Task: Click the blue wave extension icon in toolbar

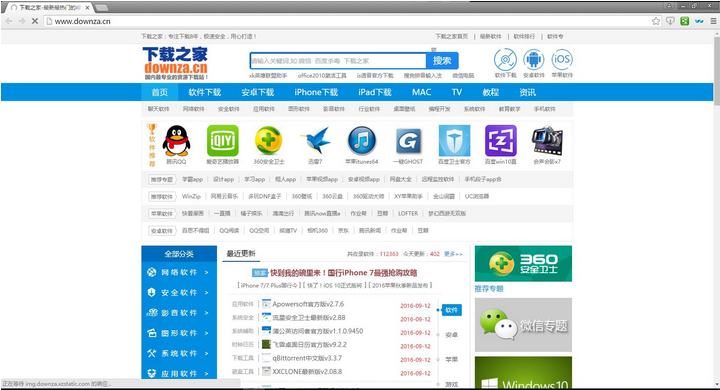Action: pyautogui.click(x=699, y=21)
